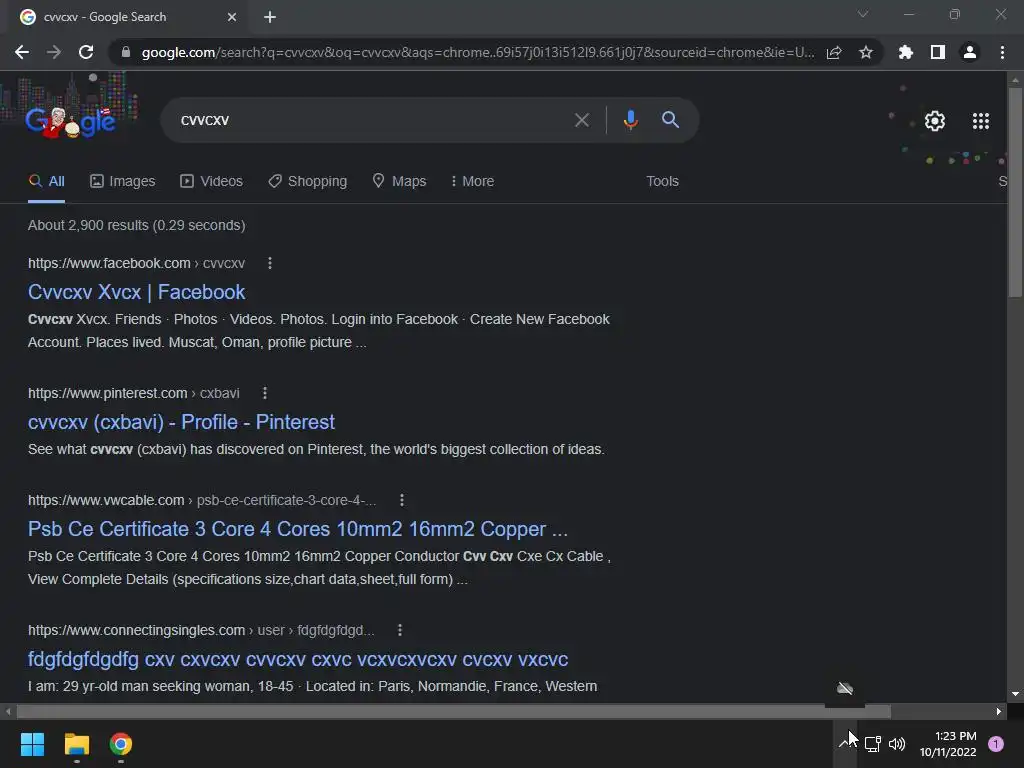Close the cvvcxv Google Search tab
This screenshot has height=768, width=1024.
[232, 17]
